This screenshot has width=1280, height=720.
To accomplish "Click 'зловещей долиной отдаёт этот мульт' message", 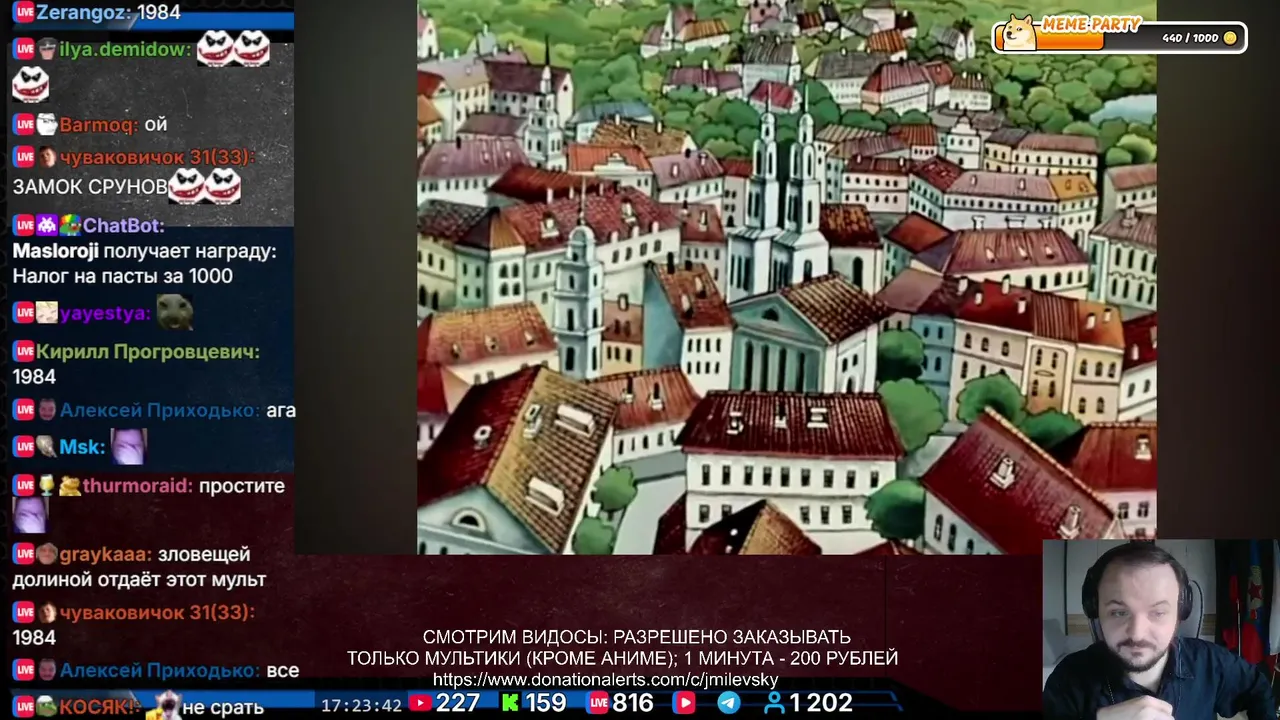I will coord(139,567).
